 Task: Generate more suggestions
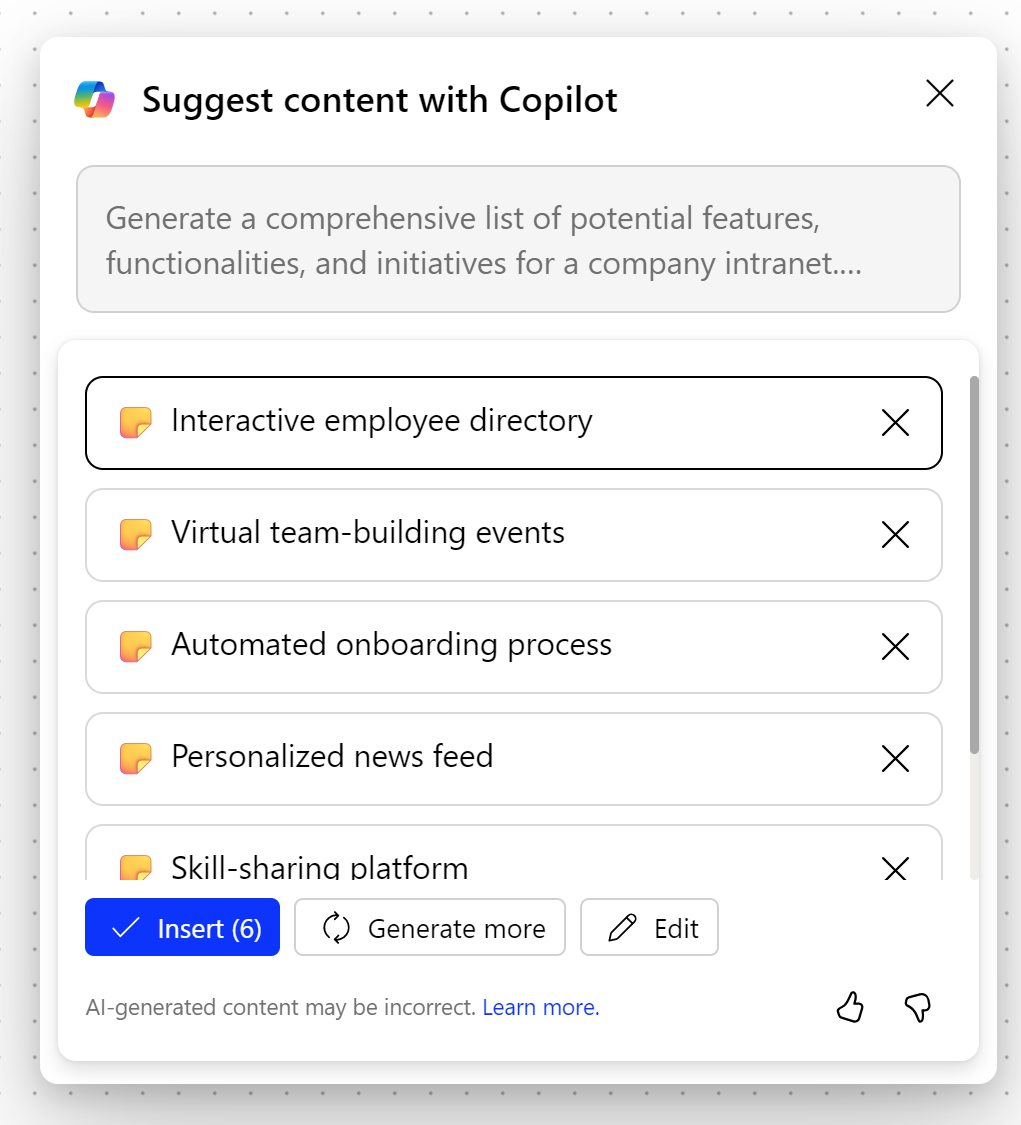pos(430,927)
